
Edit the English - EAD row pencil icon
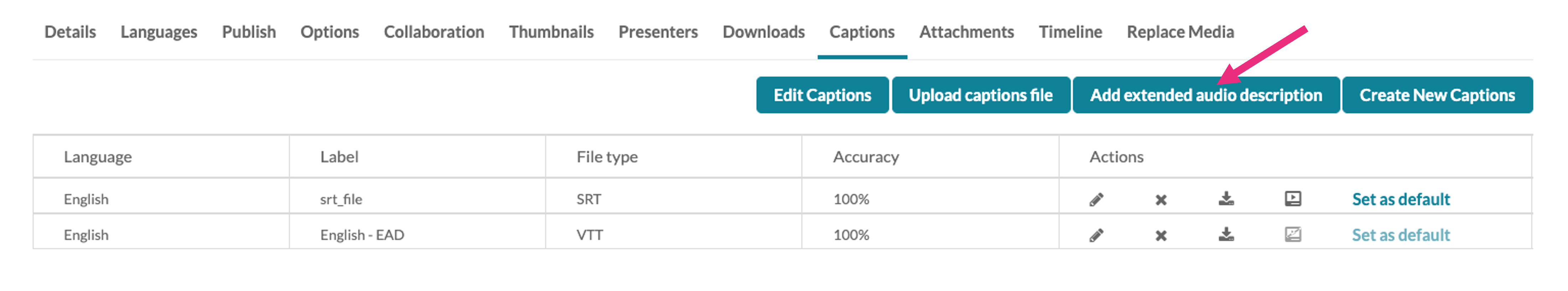tap(1096, 235)
